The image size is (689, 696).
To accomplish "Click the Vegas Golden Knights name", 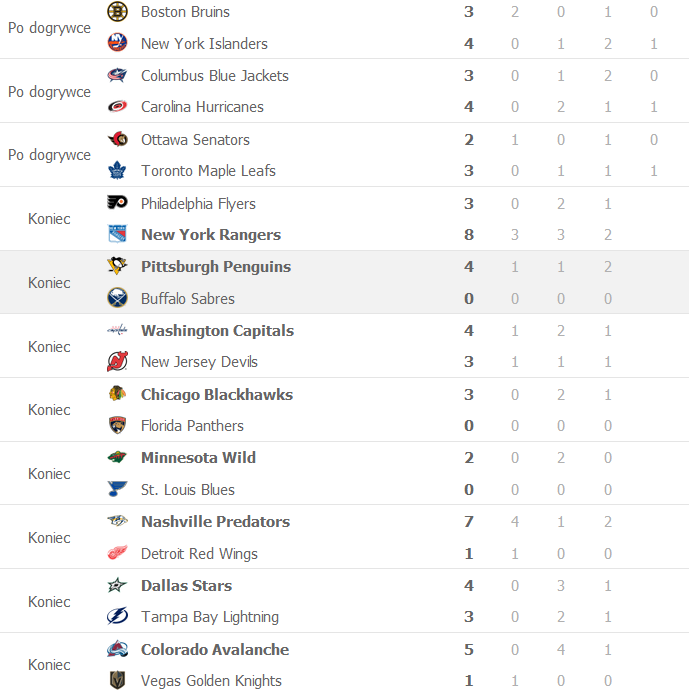I will [x=211, y=681].
